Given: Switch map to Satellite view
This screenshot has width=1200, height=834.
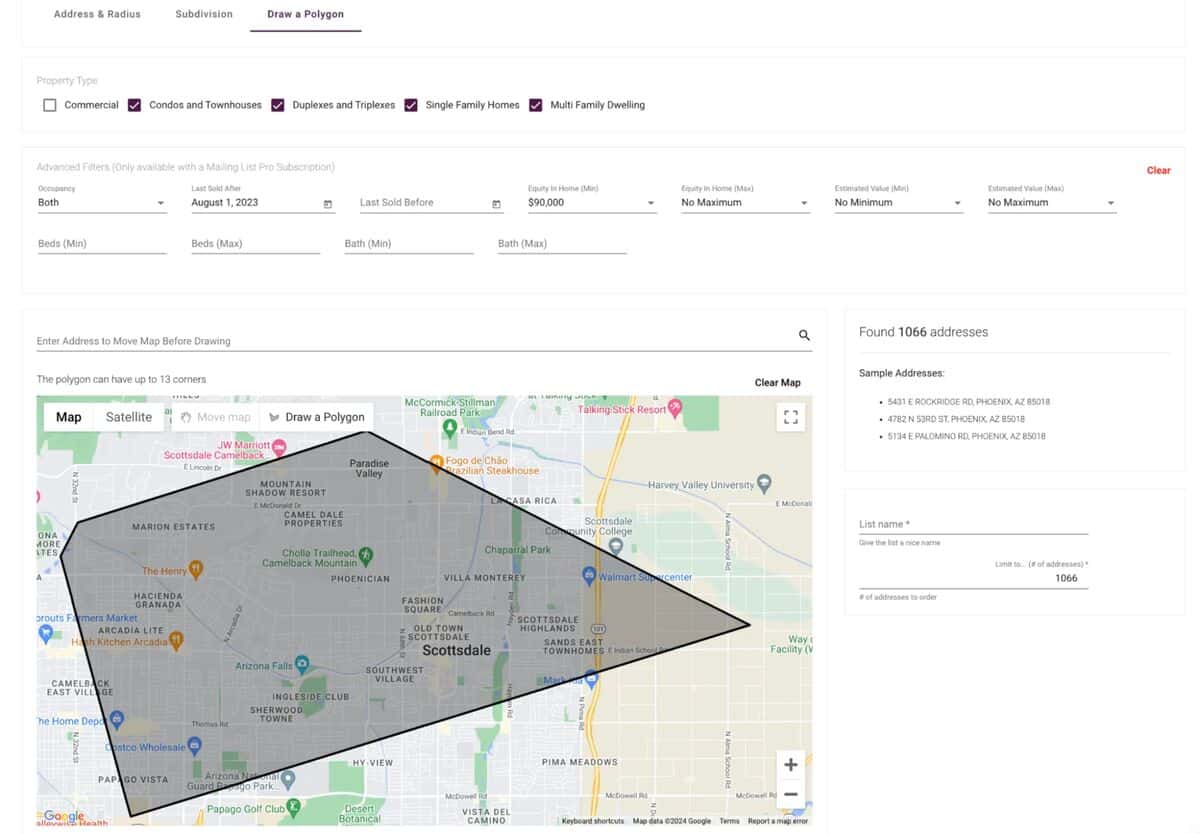Looking at the screenshot, I should [x=129, y=417].
